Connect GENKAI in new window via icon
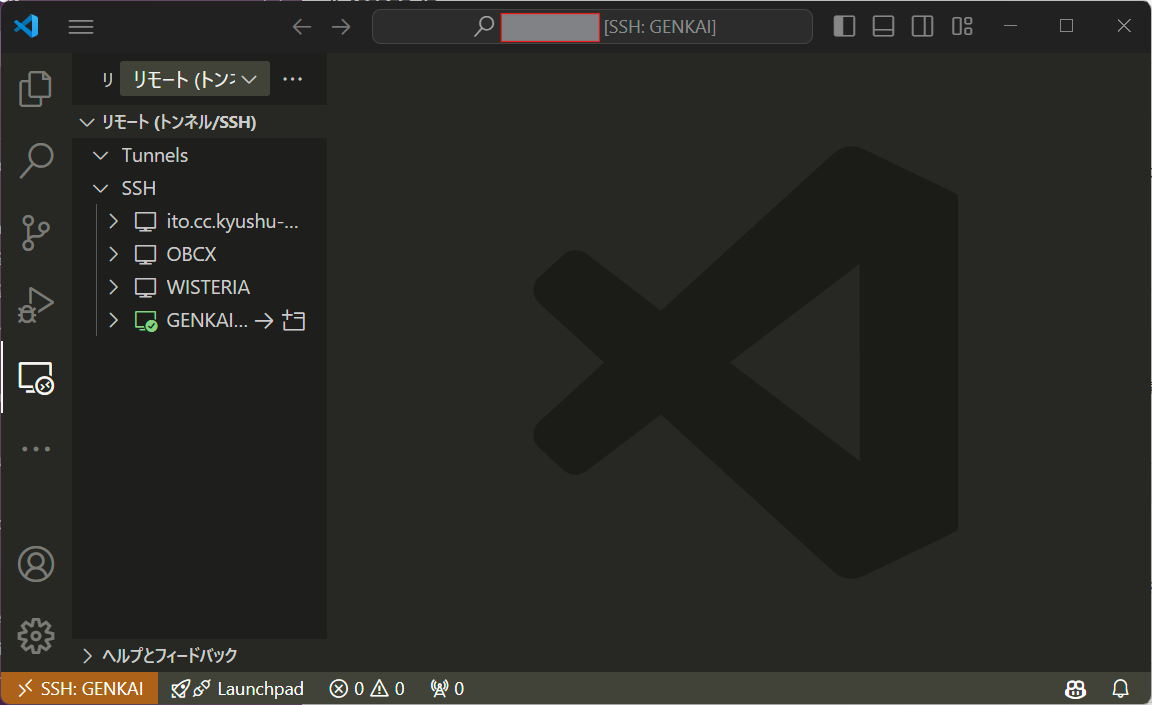Viewport: 1152px width, 705px height. (x=293, y=320)
